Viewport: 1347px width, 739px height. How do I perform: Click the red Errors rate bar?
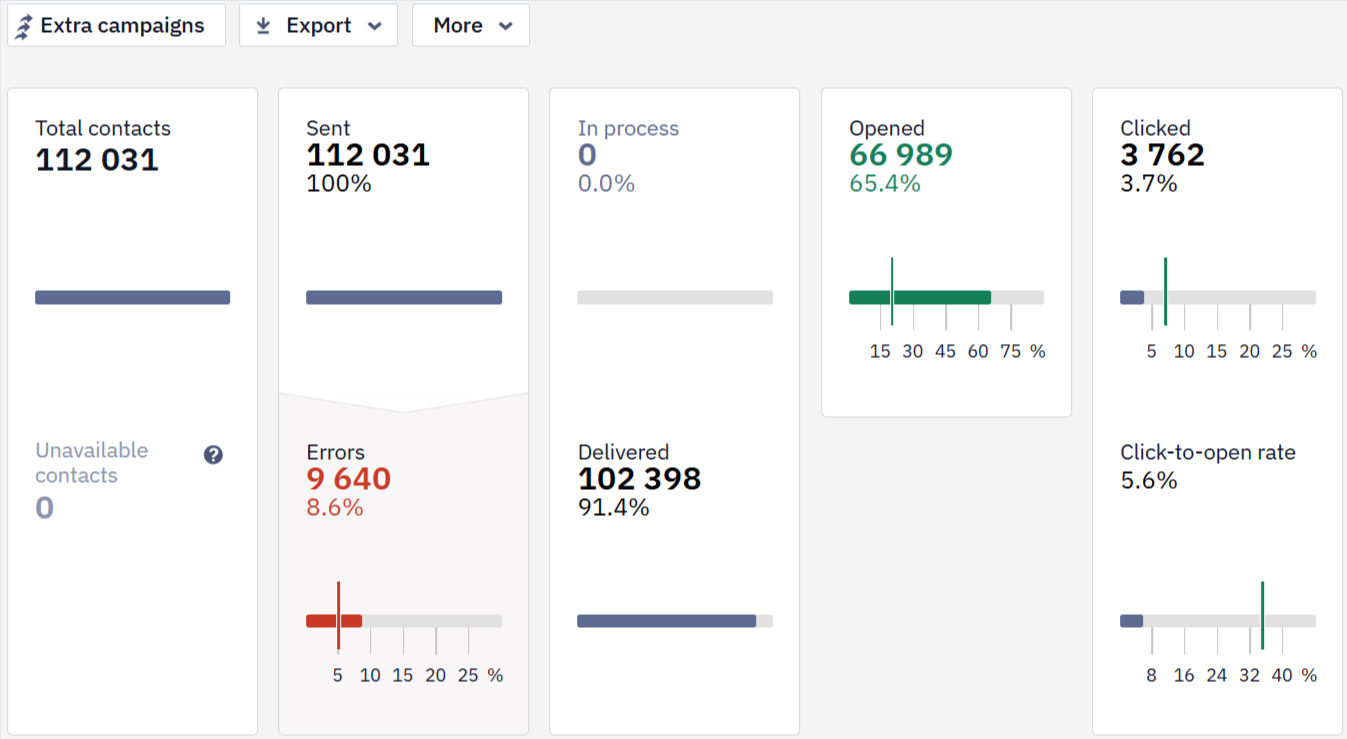click(334, 621)
